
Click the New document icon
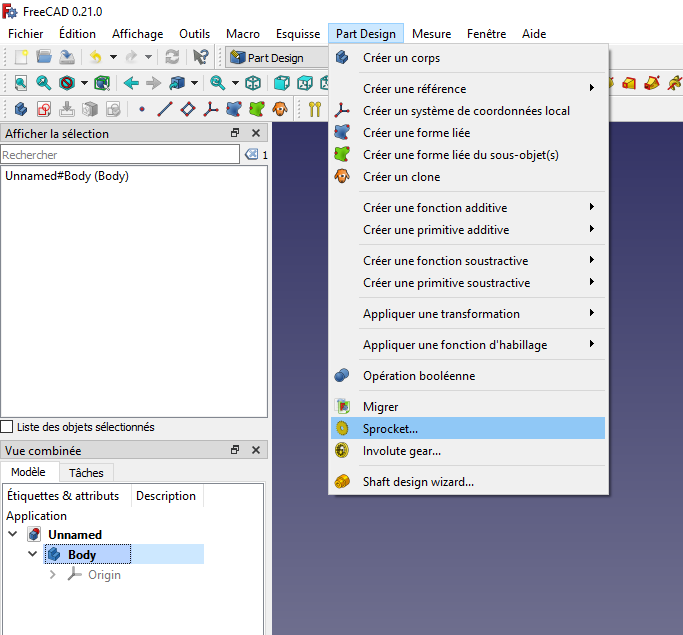click(x=21, y=57)
